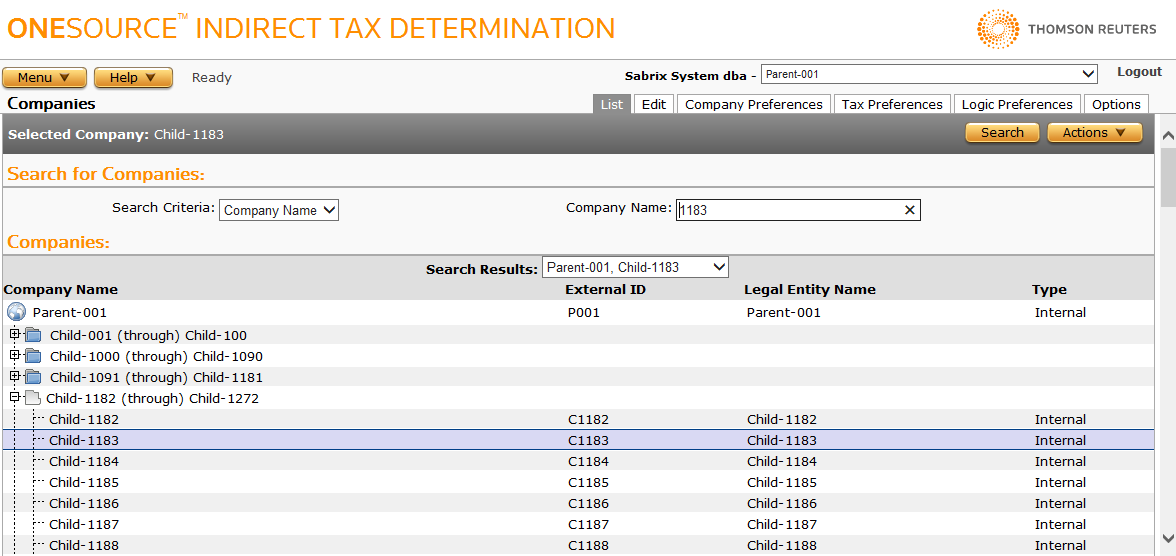Image resolution: width=1176 pixels, height=556 pixels.
Task: Clear the Company Name search field
Action: point(909,210)
